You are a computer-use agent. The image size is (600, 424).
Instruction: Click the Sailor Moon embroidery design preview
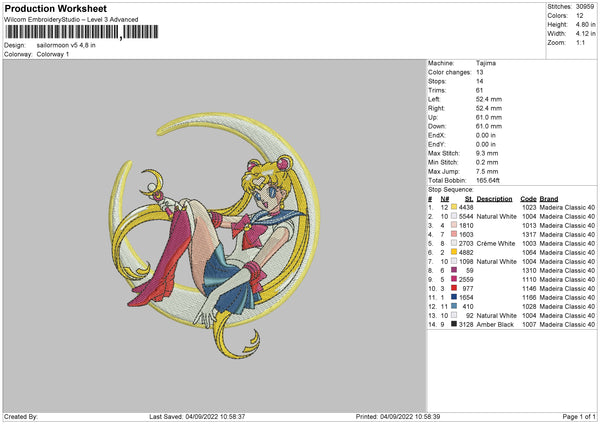point(214,236)
